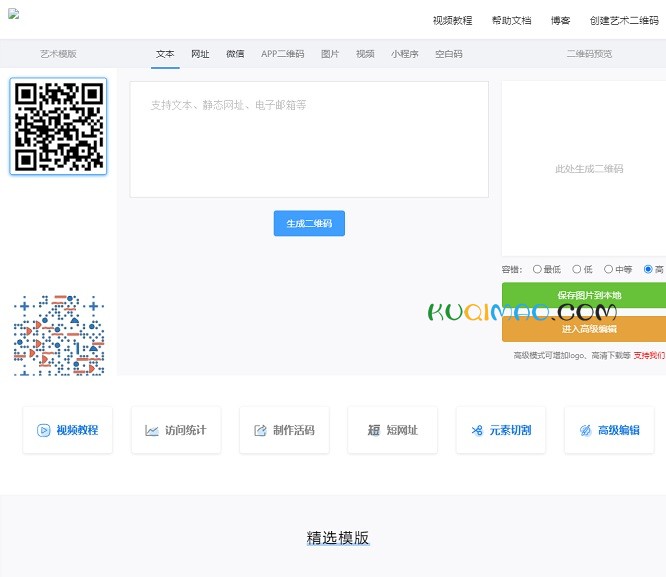Screen dimensions: 666x577
Task: Click the 二维码预览 header label
Action: click(x=589, y=54)
